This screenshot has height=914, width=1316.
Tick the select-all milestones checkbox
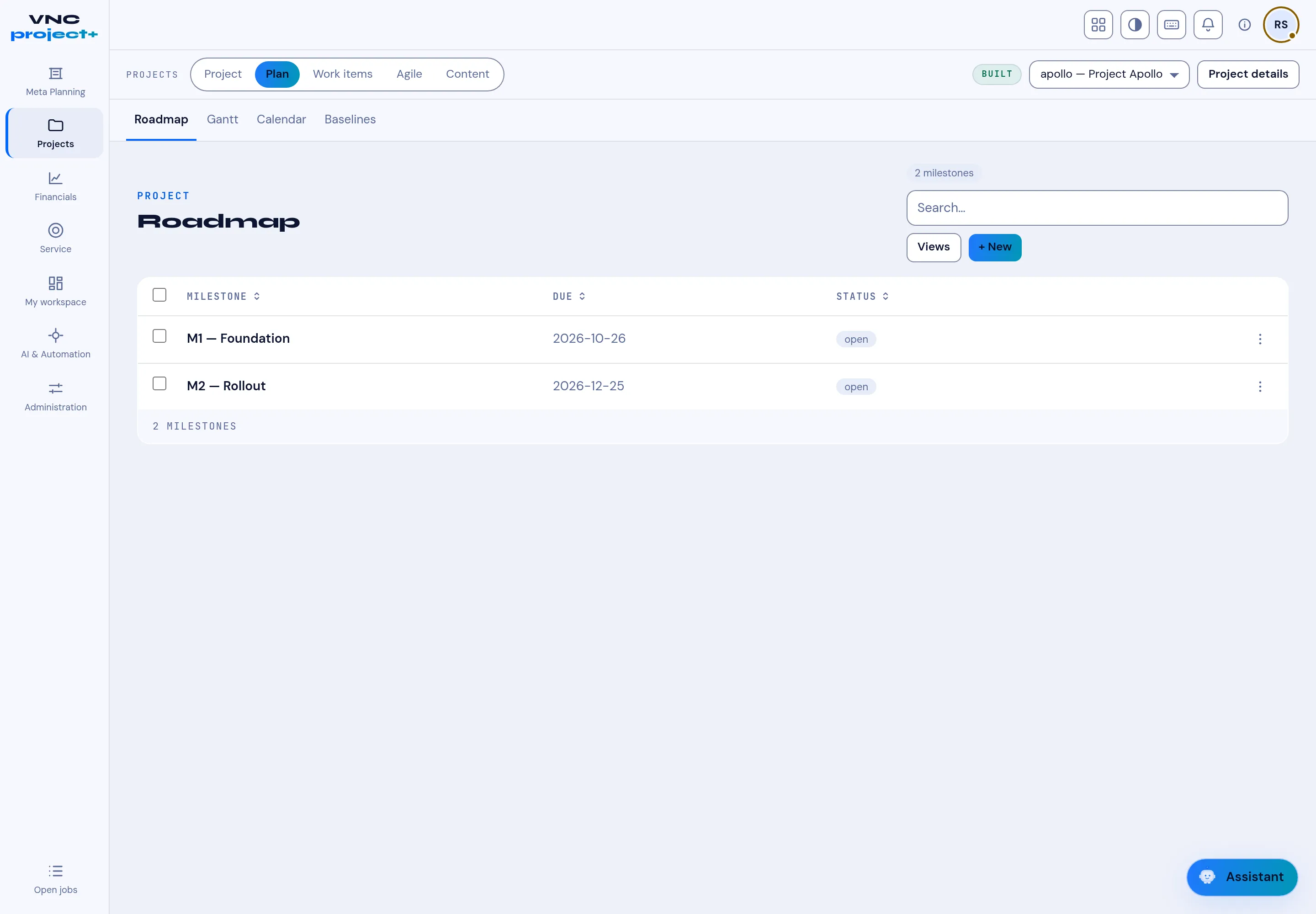point(159,295)
